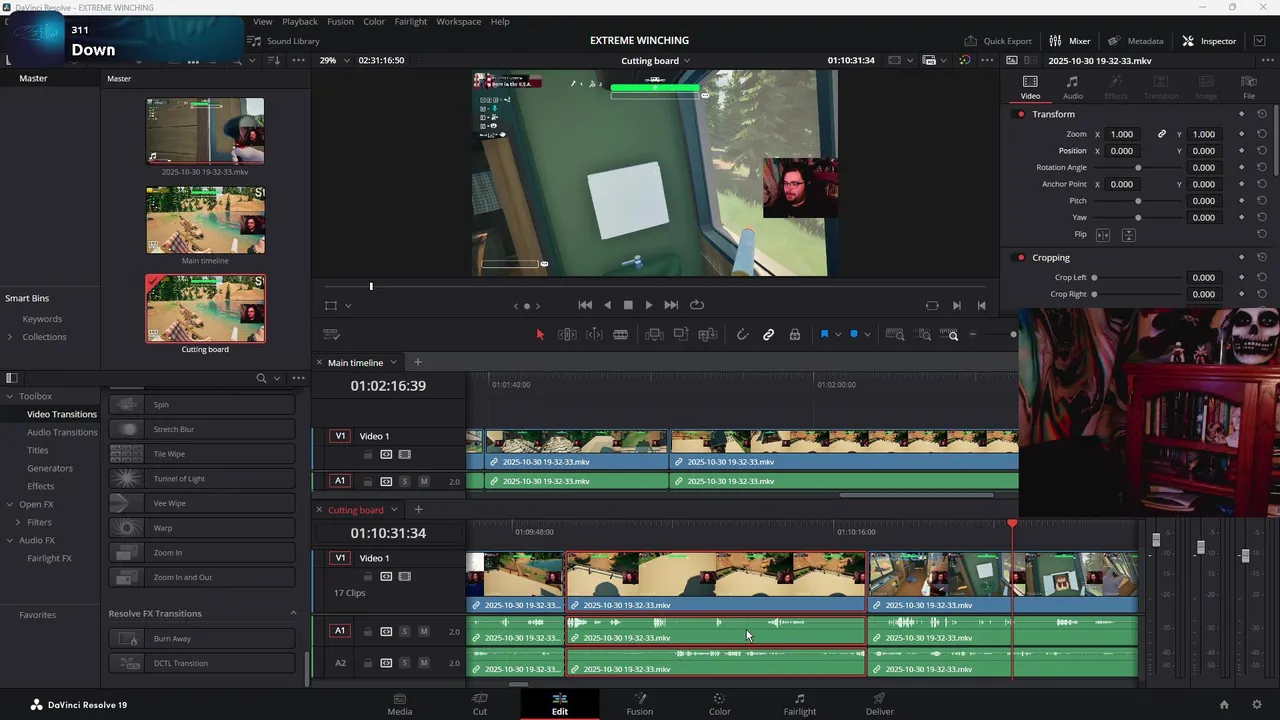The image size is (1280, 720).
Task: Go to first frame in viewer
Action: pos(585,305)
